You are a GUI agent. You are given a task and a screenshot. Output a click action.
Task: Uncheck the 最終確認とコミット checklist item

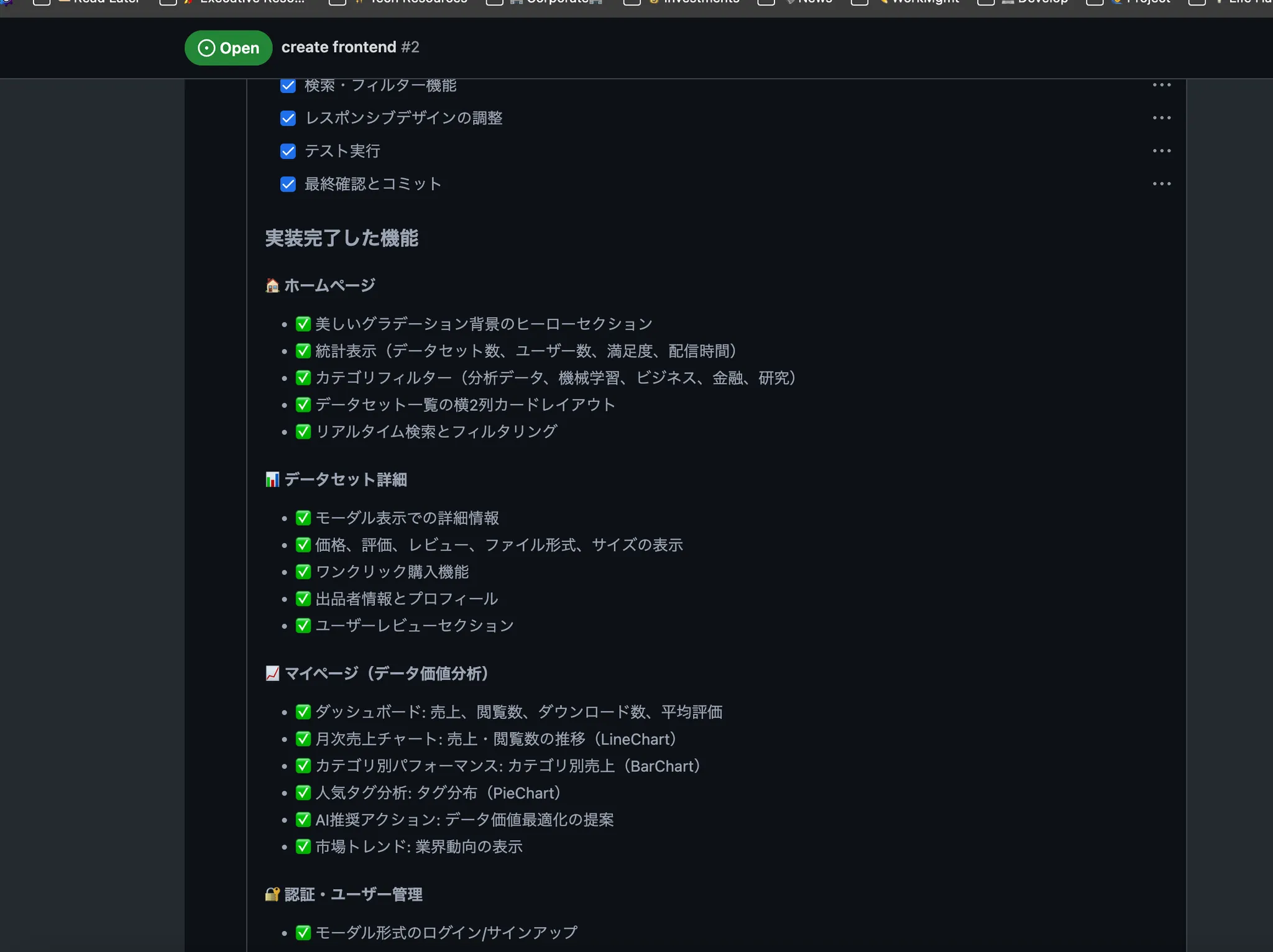point(288,184)
